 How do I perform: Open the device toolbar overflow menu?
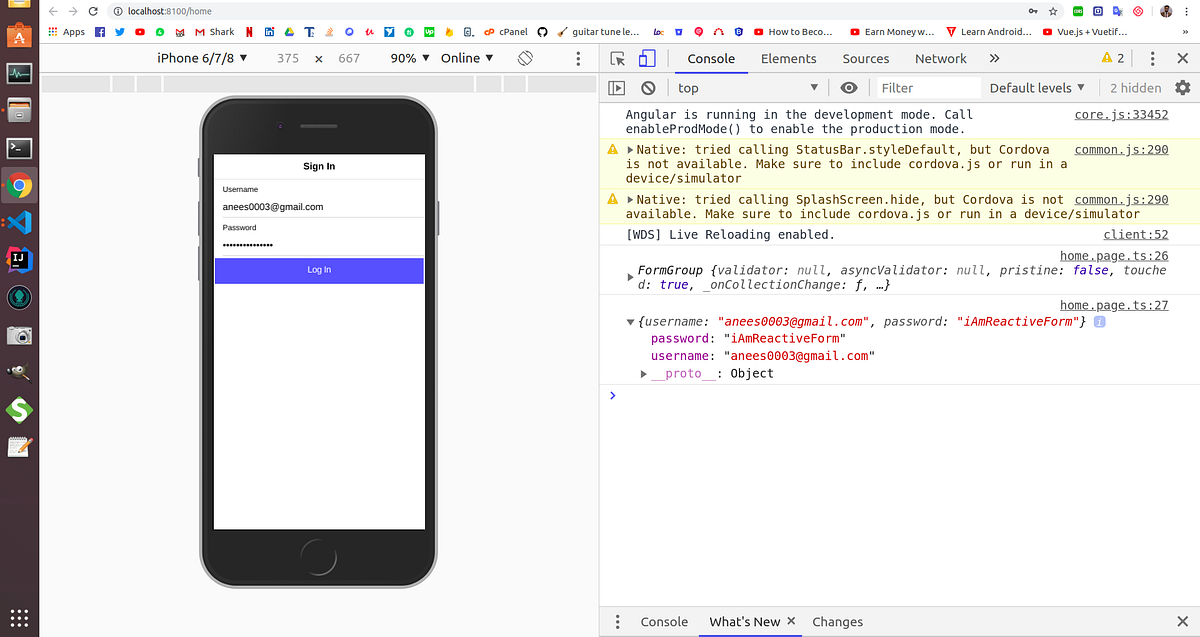578,59
